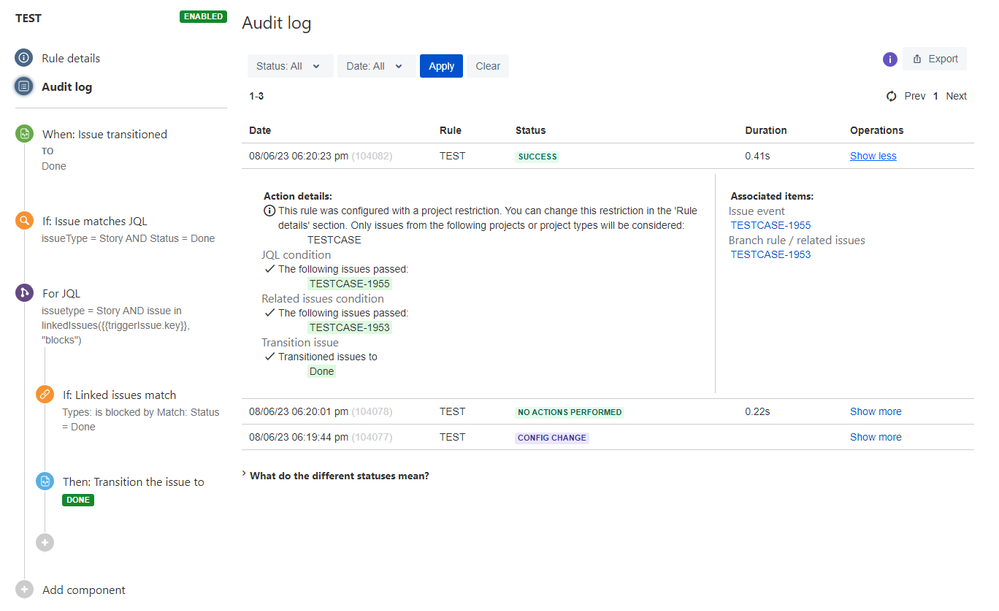999x611 pixels.
Task: Click the 08/06/23 06:20:23 pm date entry
Action: (x=298, y=156)
